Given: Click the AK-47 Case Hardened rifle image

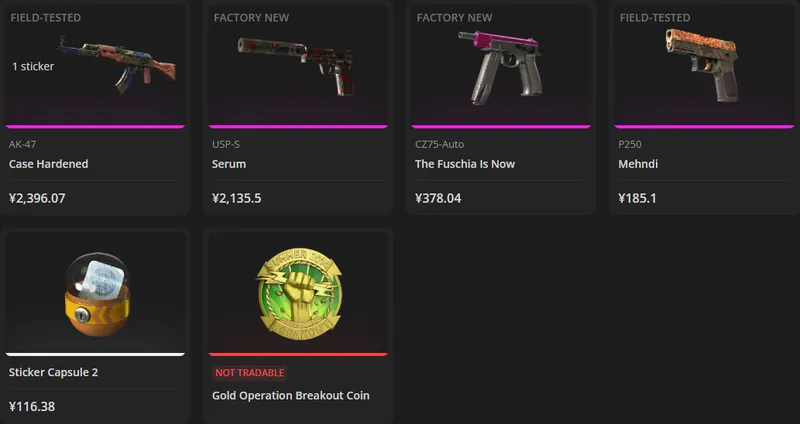Looking at the screenshot, I should (x=117, y=65).
